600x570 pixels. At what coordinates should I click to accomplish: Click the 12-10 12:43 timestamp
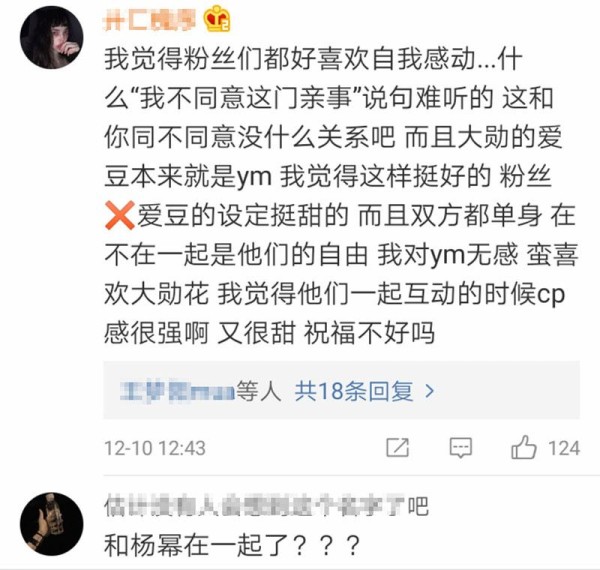155,448
